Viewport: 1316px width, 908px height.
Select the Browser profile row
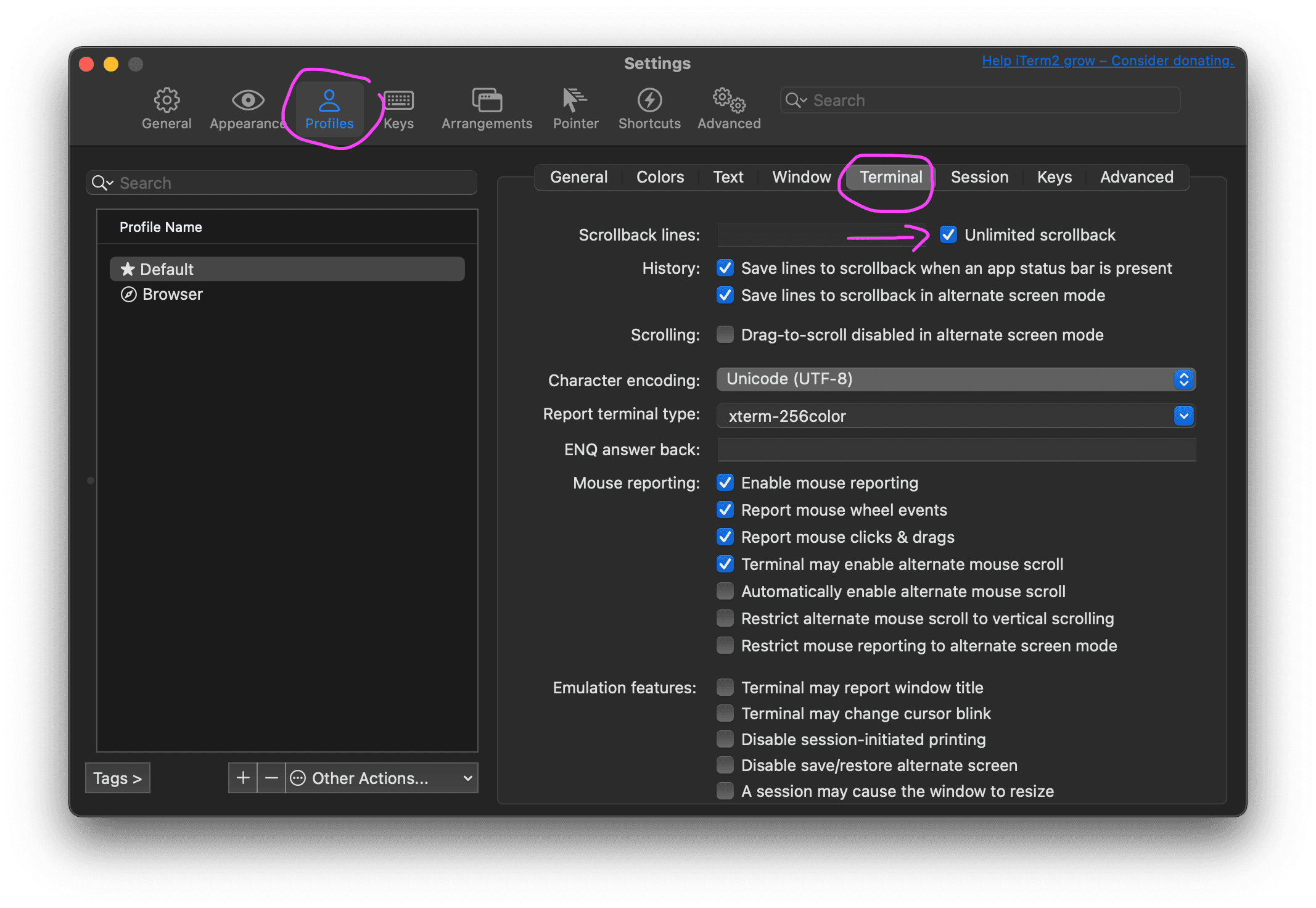[x=287, y=294]
